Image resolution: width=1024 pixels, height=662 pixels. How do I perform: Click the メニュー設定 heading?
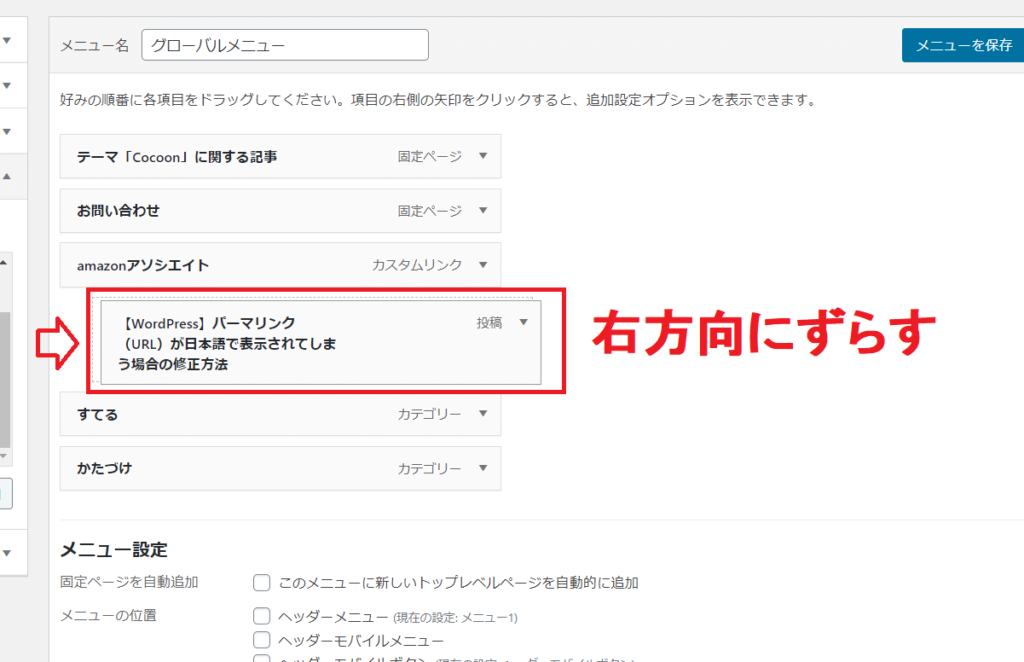[x=114, y=550]
